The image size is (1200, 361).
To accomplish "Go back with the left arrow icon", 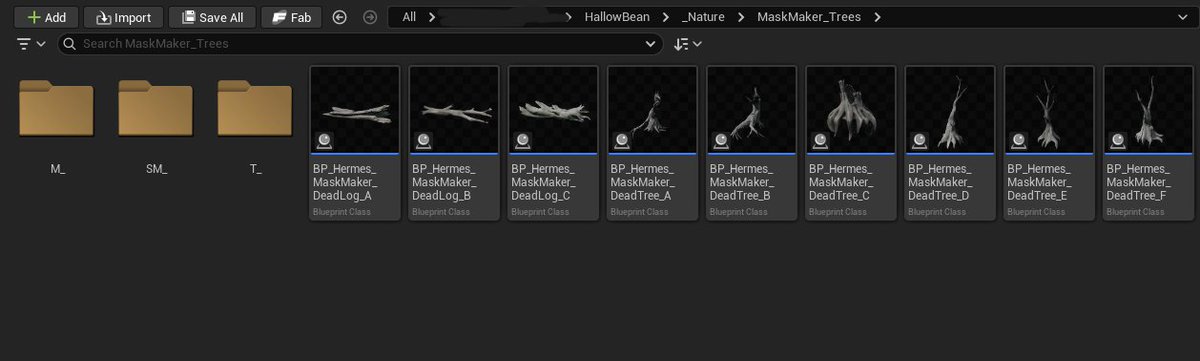I will 340,17.
